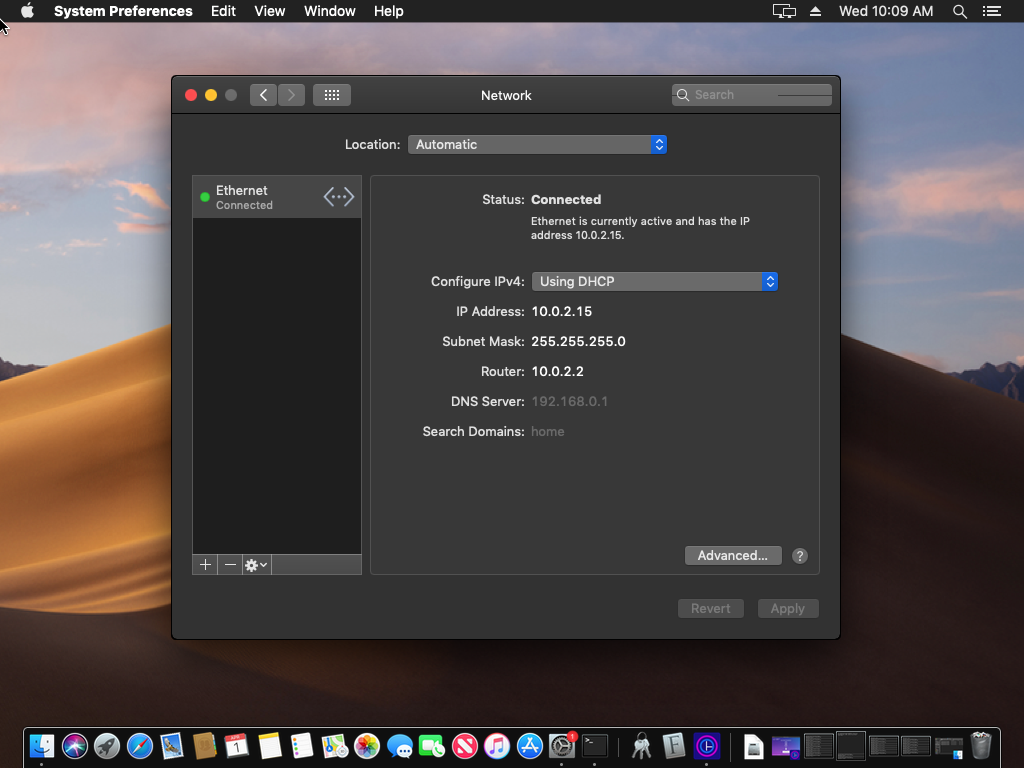Click the Apply button
This screenshot has width=1024, height=768.
tap(787, 608)
